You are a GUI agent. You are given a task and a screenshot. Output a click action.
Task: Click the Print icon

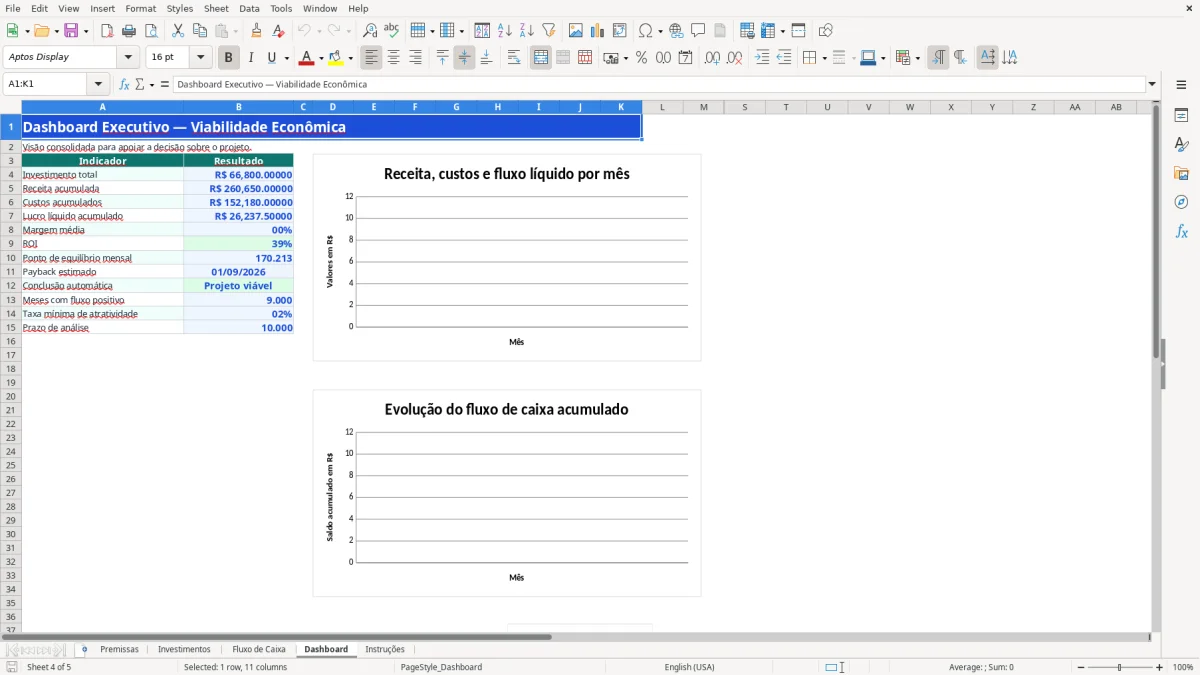[x=129, y=31]
